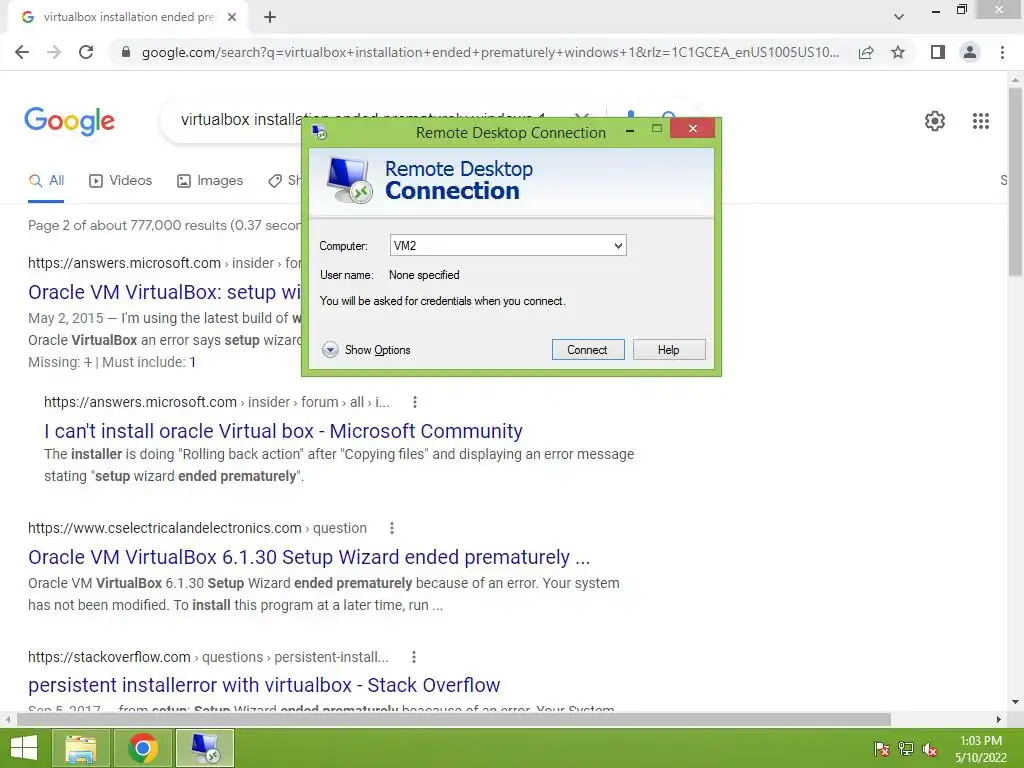This screenshot has height=768, width=1024.
Task: Click Remote Desktop Connection taskbar icon
Action: [x=204, y=748]
